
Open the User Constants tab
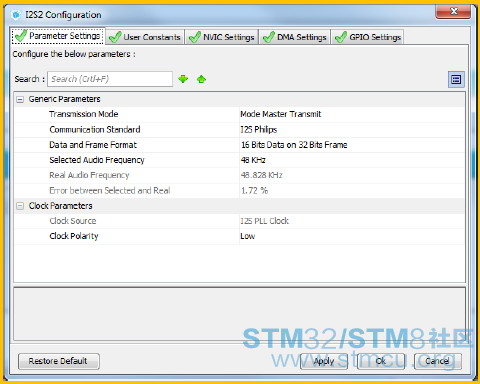point(145,37)
